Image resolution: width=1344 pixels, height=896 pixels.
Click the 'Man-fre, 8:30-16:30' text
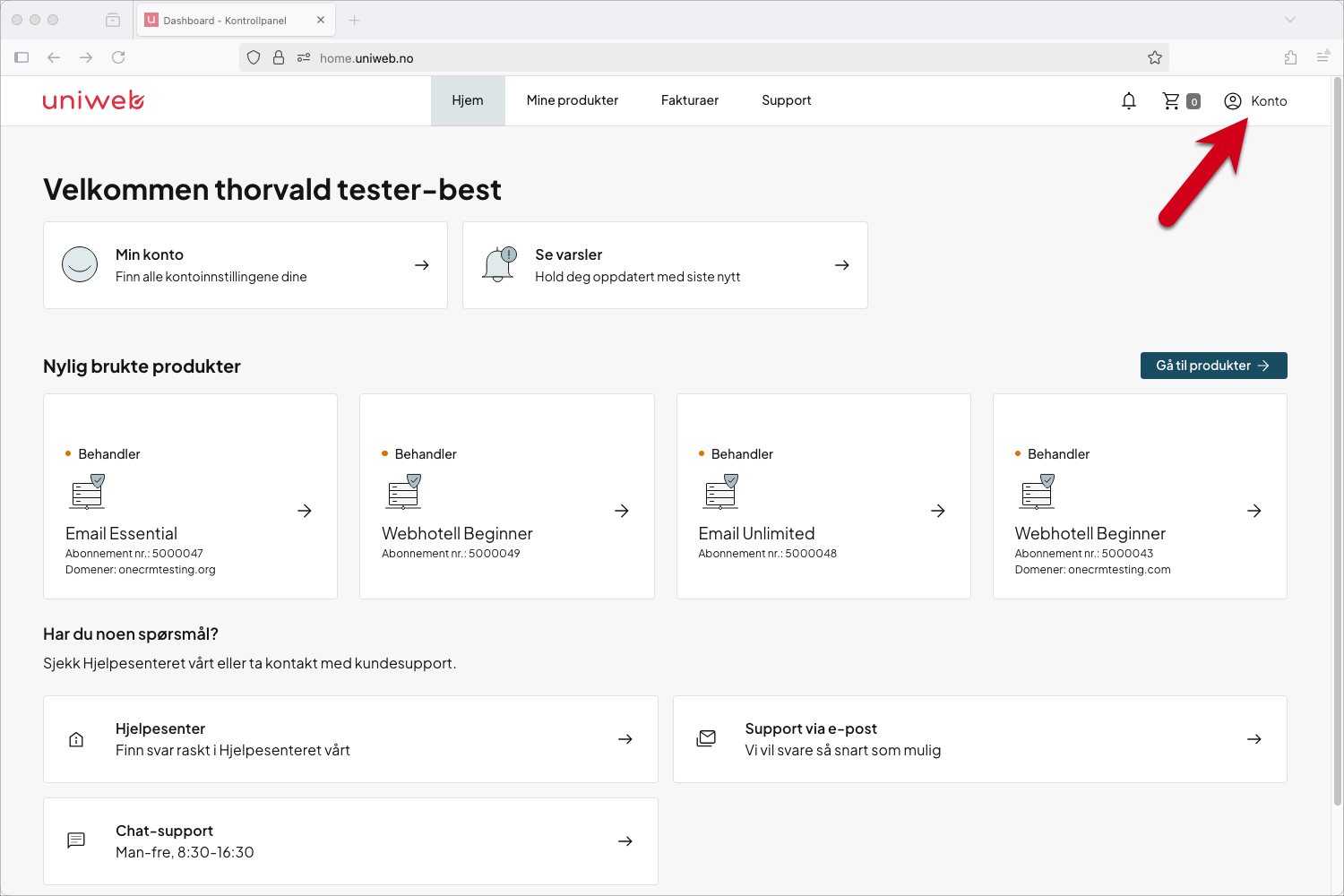[185, 852]
